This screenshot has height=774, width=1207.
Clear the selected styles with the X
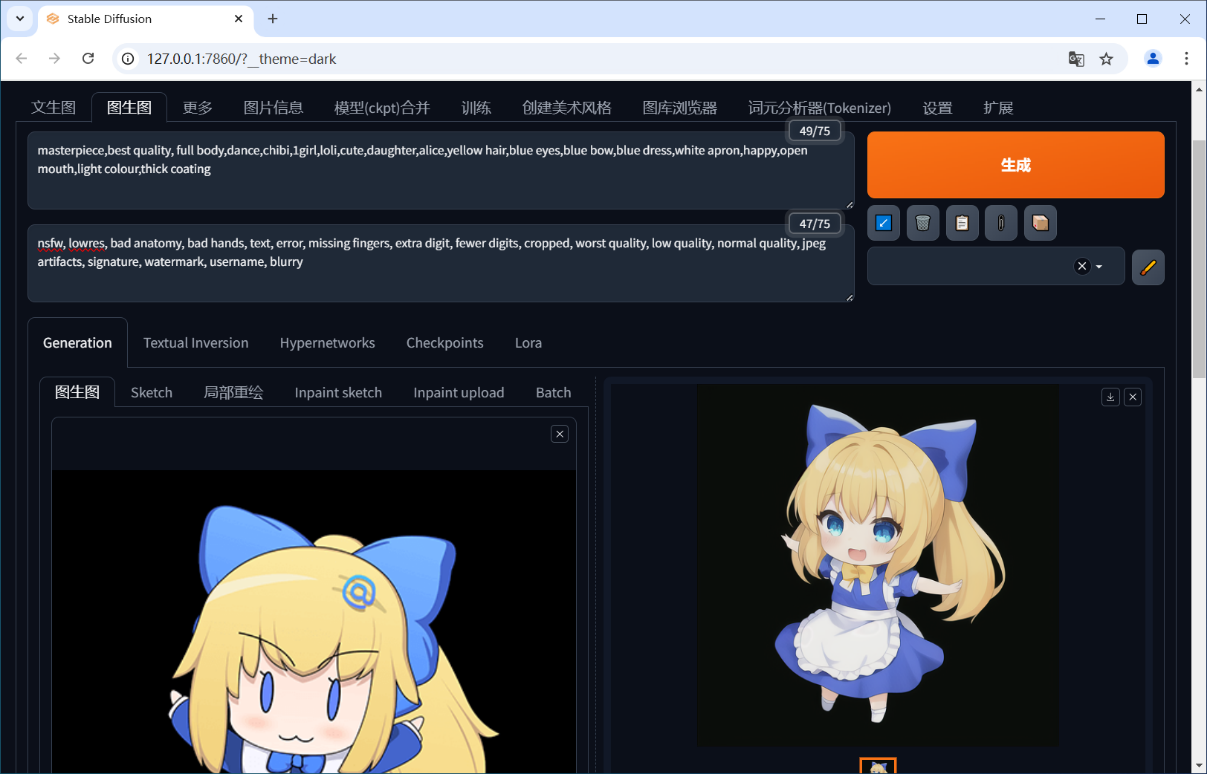(x=1081, y=267)
